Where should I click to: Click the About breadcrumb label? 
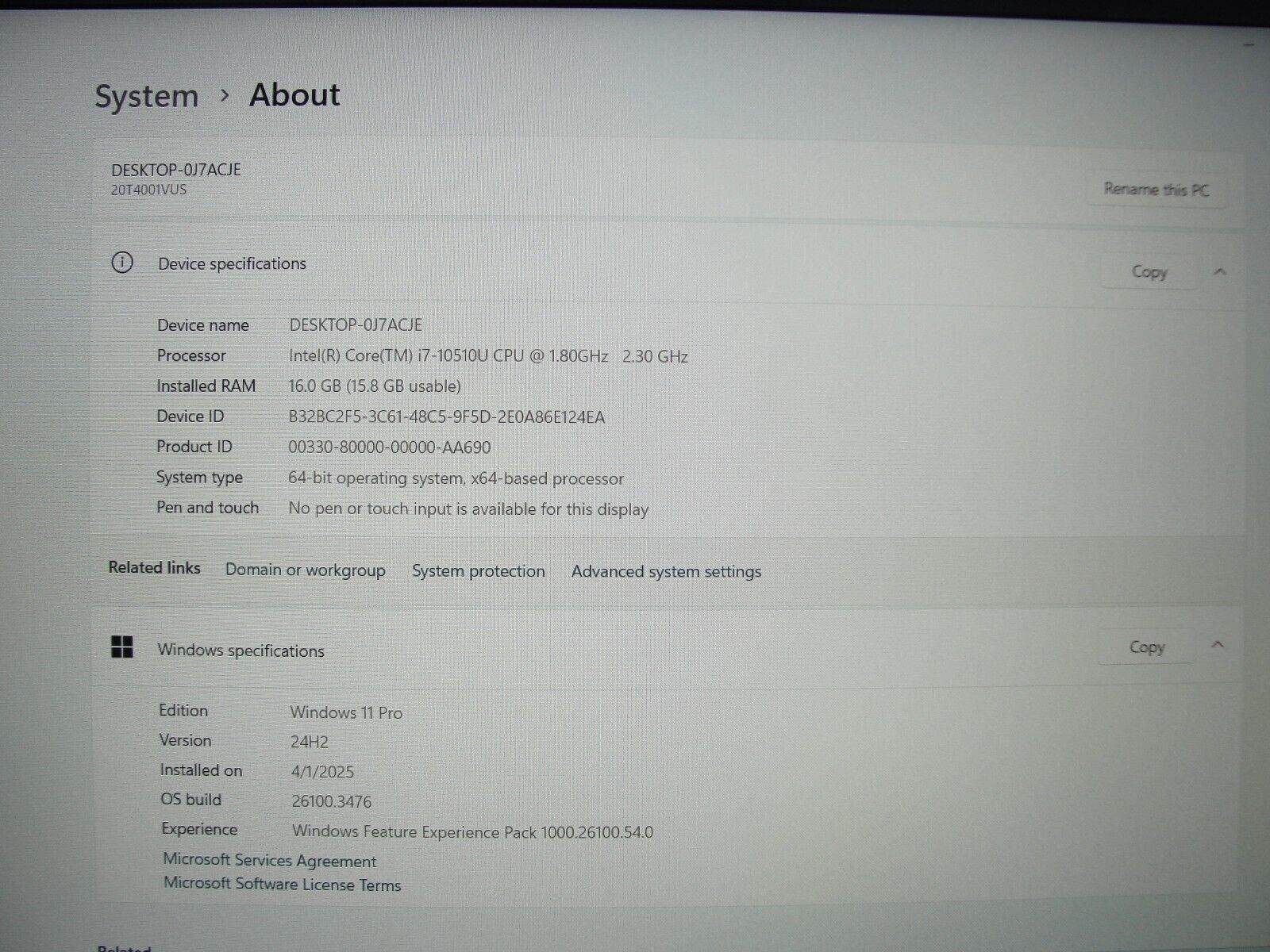pos(294,94)
